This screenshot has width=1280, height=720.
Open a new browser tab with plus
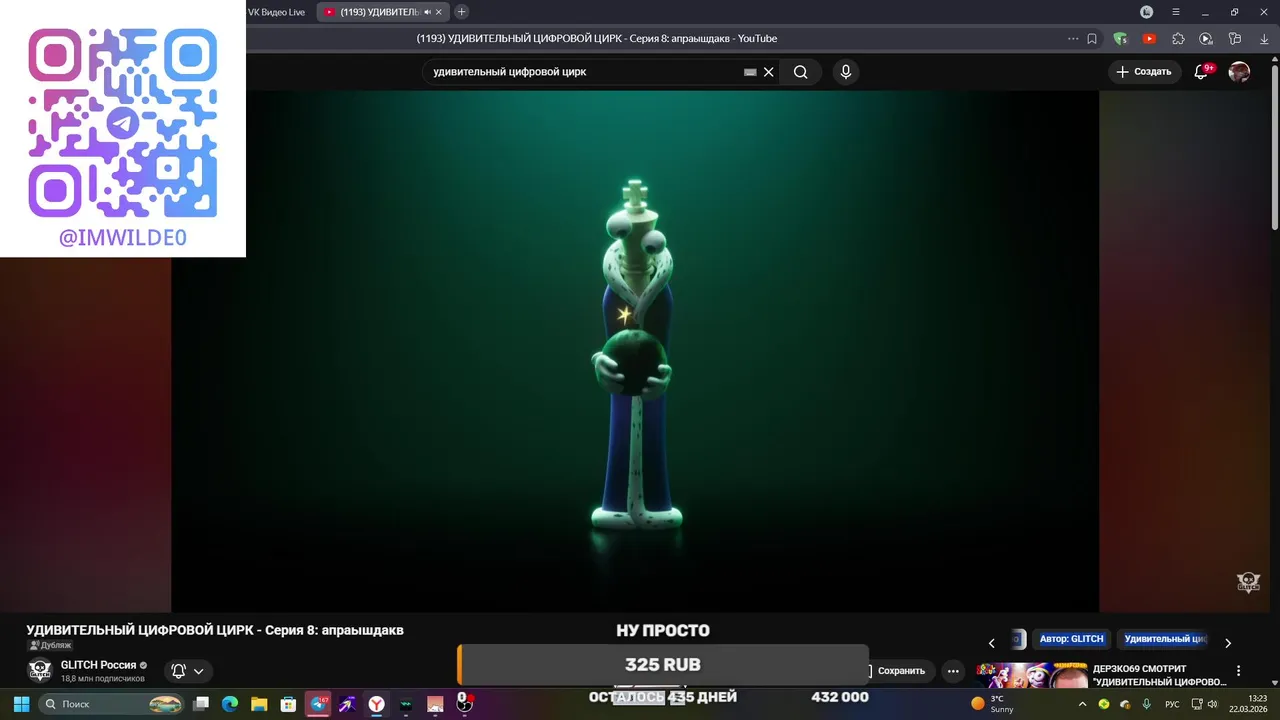(461, 12)
